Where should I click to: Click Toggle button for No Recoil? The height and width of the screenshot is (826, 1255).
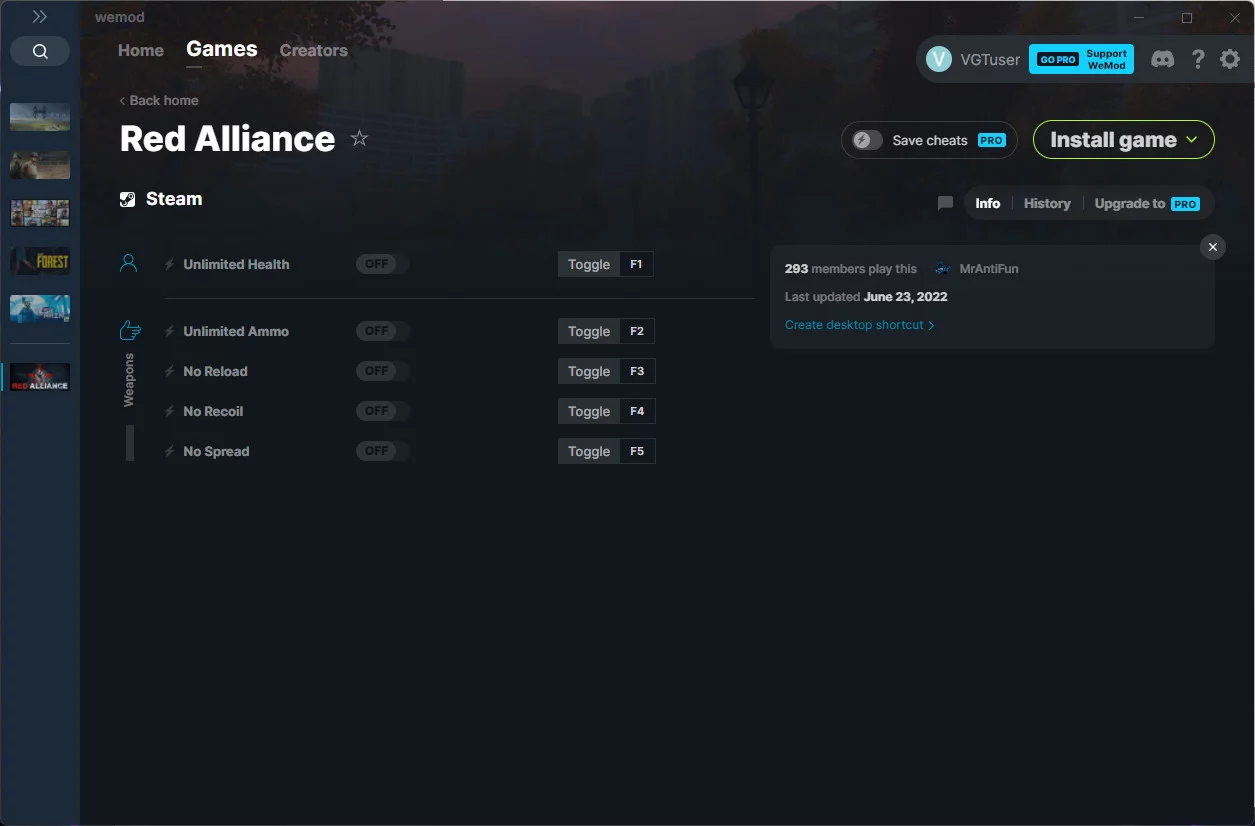[589, 411]
